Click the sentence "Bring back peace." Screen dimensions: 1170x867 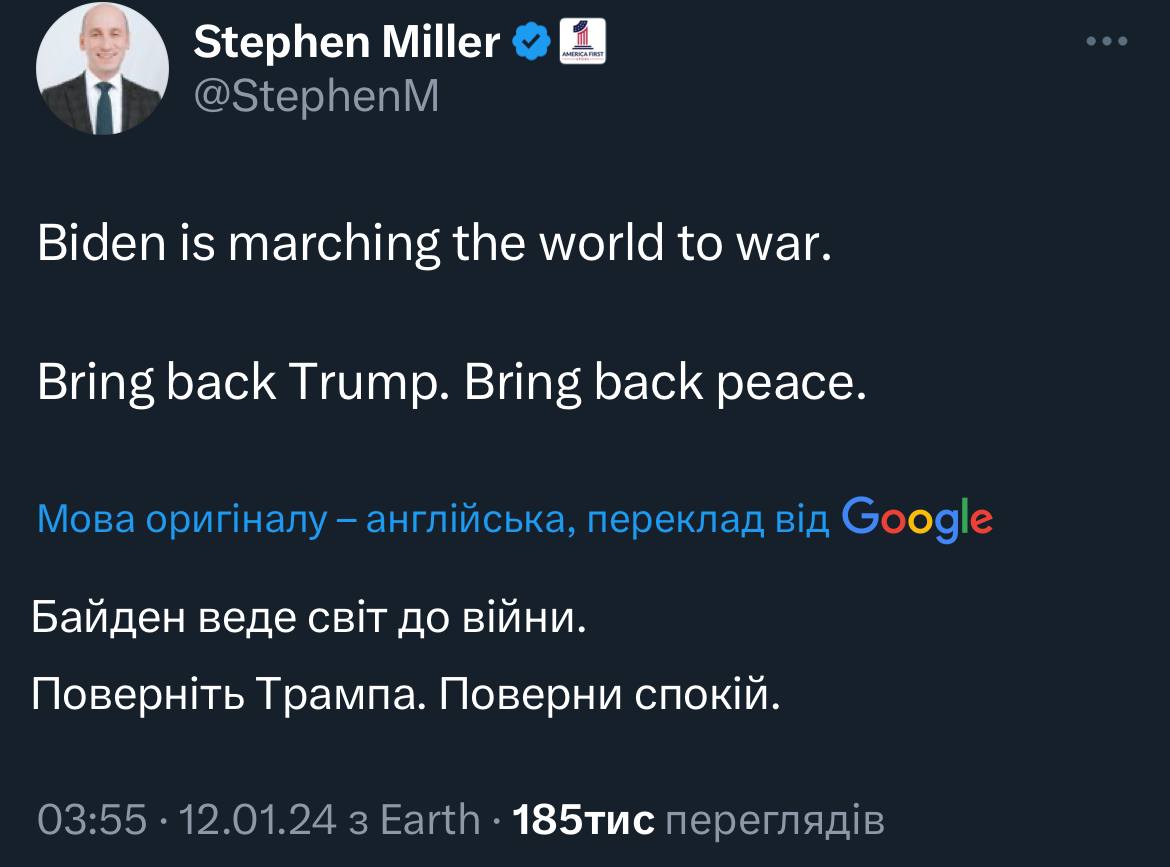[665, 384]
